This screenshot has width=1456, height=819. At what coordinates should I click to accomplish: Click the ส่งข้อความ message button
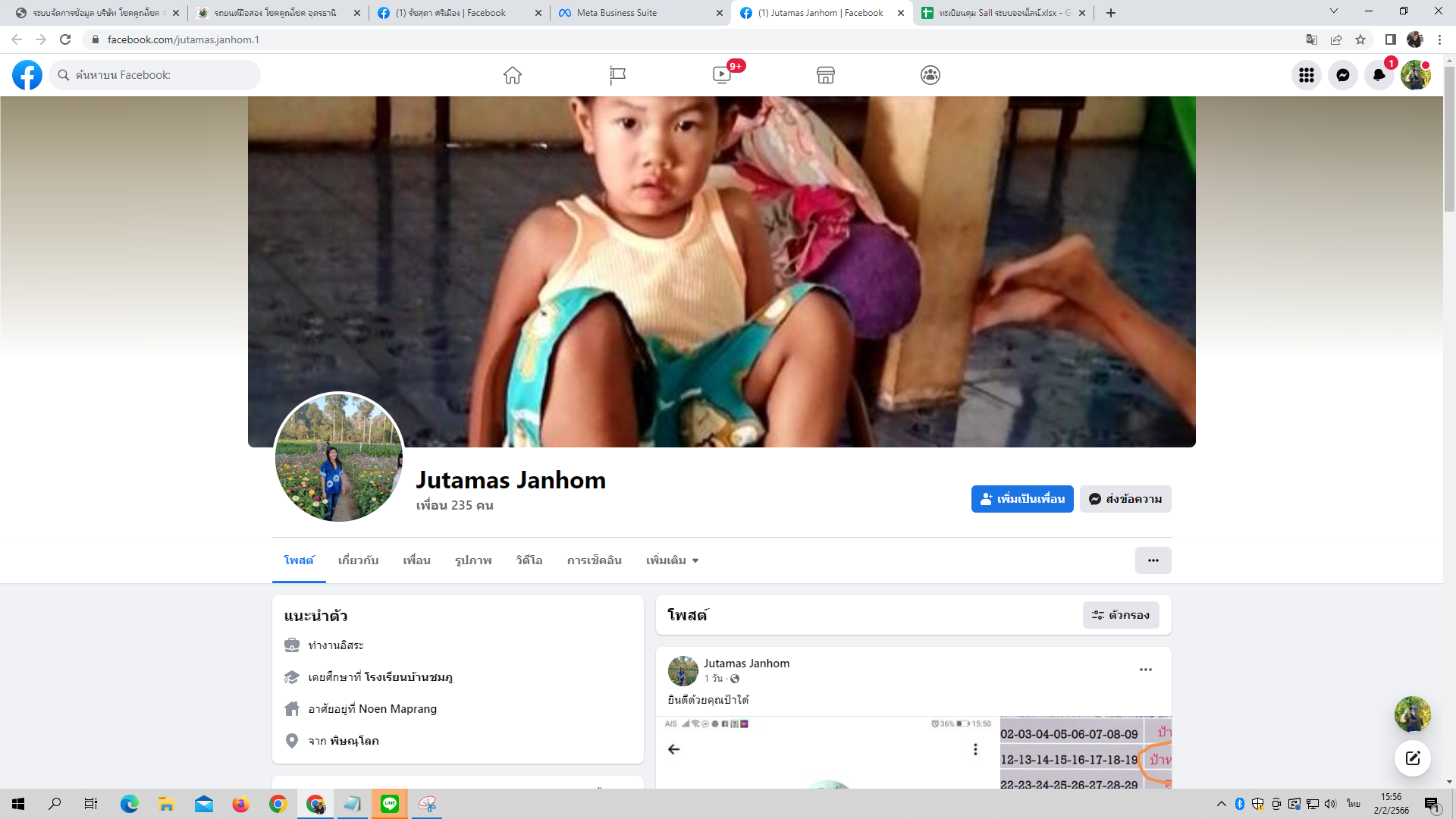[x=1125, y=499]
